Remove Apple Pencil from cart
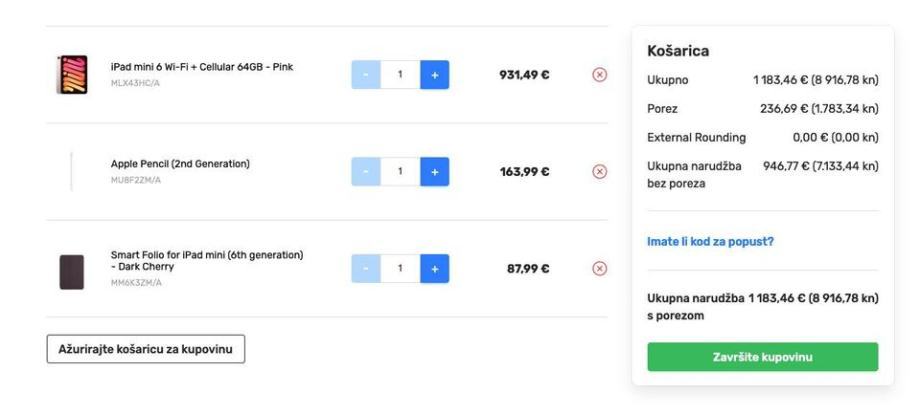Screen dimensions: 920x415 [600, 172]
